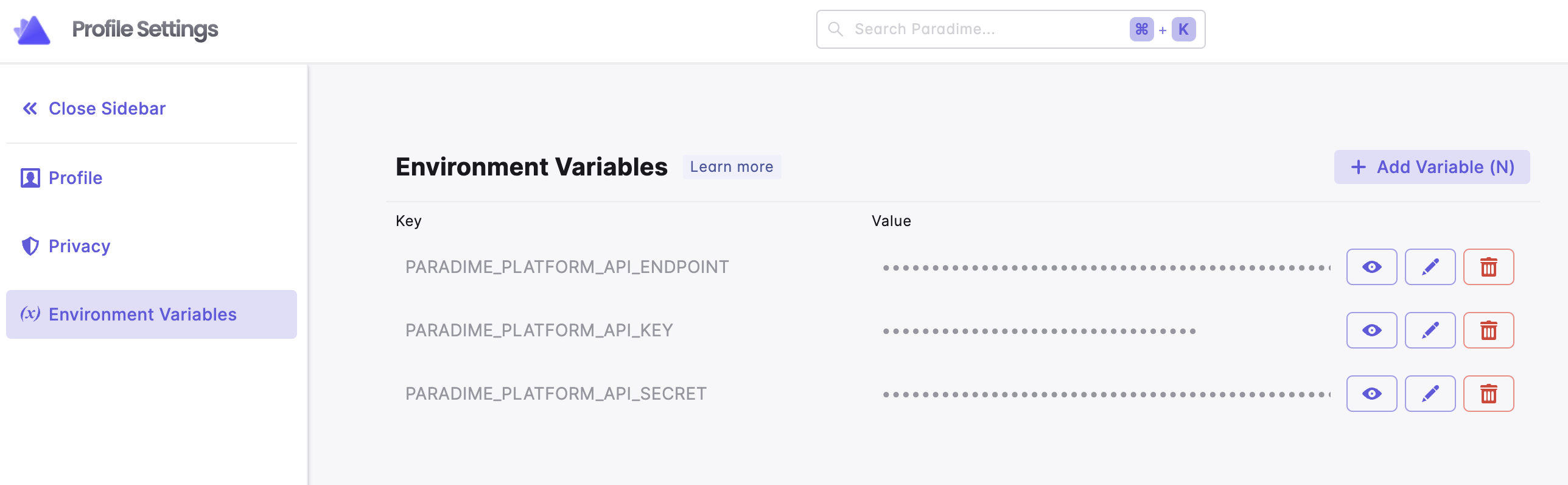Edit the PARADIME_PLATFORM_API_ENDPOINT variable

click(1430, 267)
